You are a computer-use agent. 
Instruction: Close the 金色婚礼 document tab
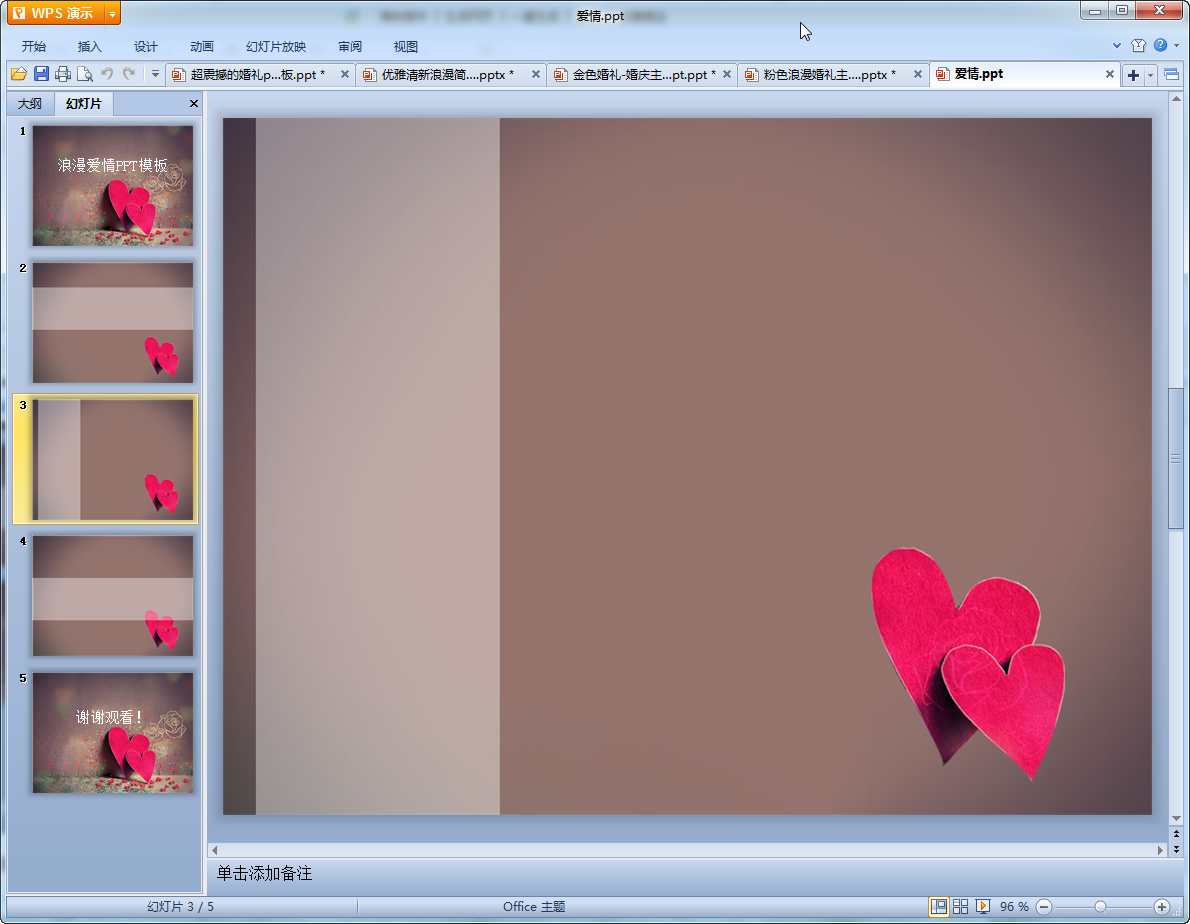pos(727,74)
